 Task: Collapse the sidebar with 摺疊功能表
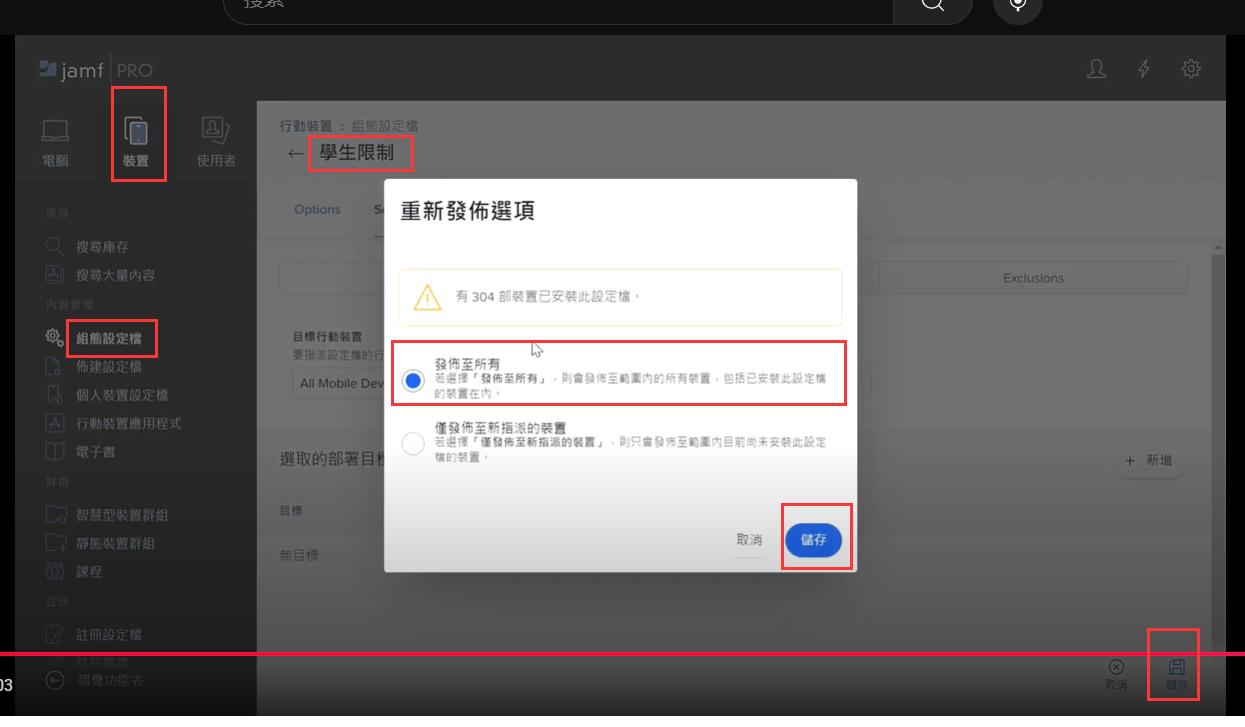(56, 680)
